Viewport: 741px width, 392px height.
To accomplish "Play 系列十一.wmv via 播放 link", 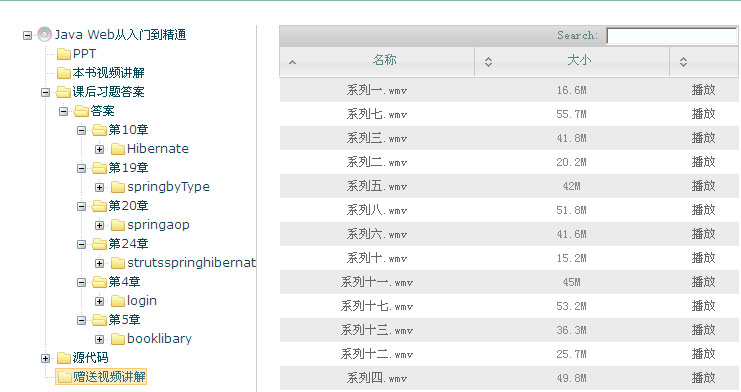I will click(x=704, y=282).
